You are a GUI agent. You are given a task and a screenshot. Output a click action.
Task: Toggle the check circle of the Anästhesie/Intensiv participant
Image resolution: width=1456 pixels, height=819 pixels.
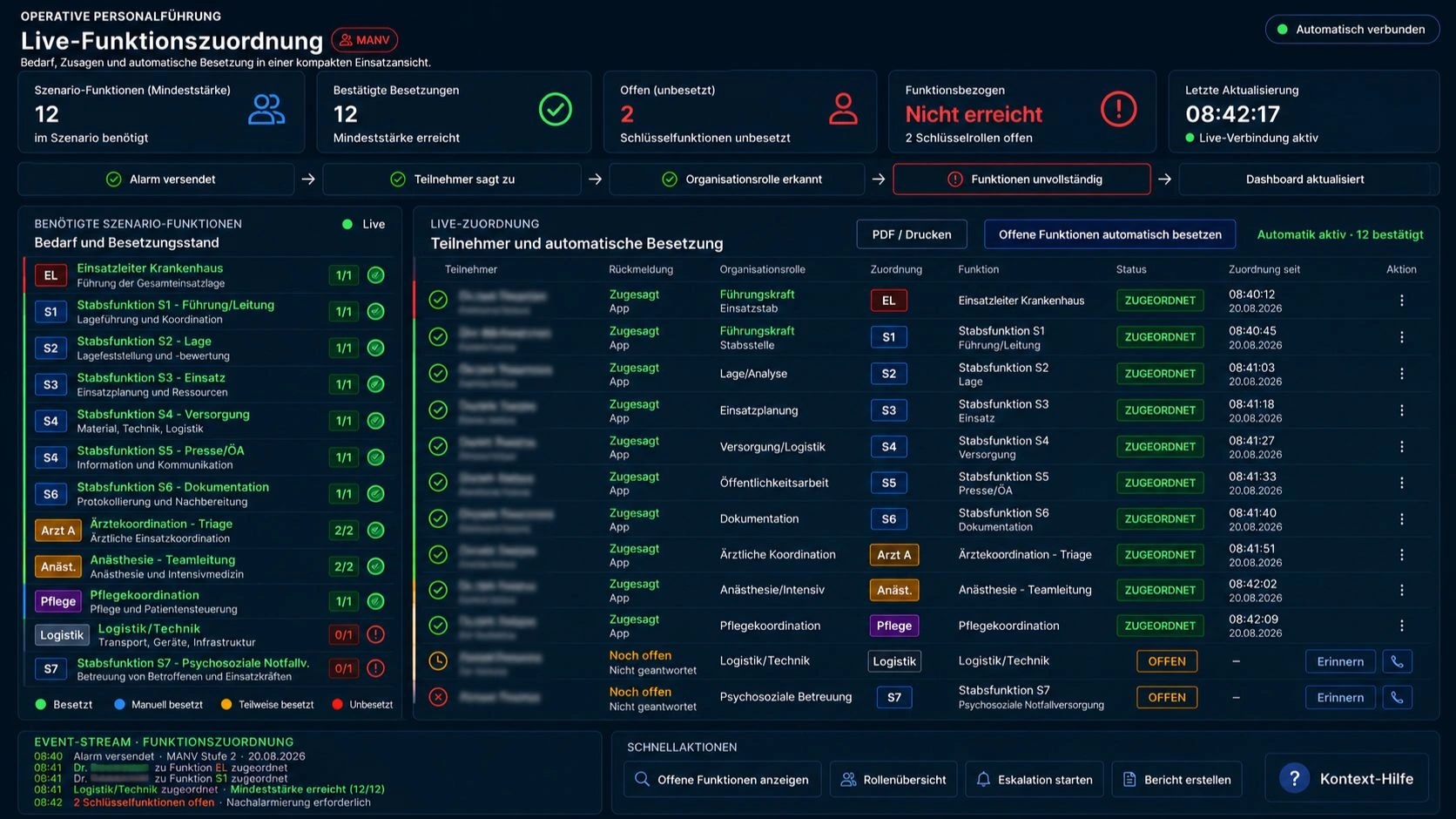pyautogui.click(x=438, y=590)
